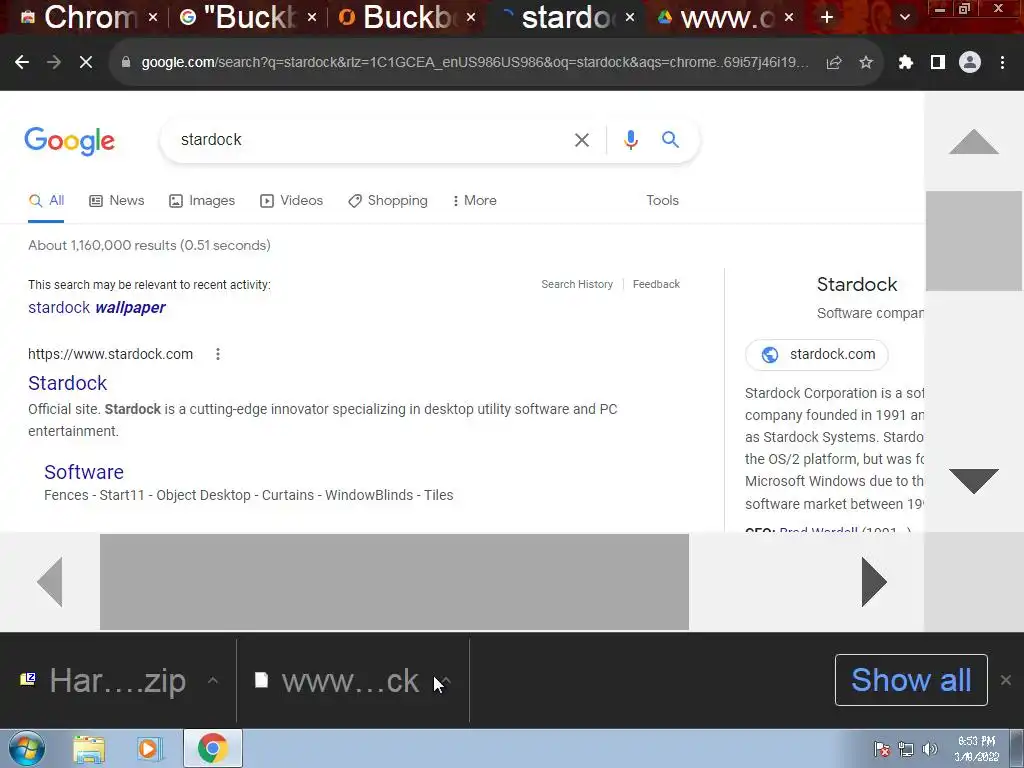Close the downloads bar

coord(1006,680)
